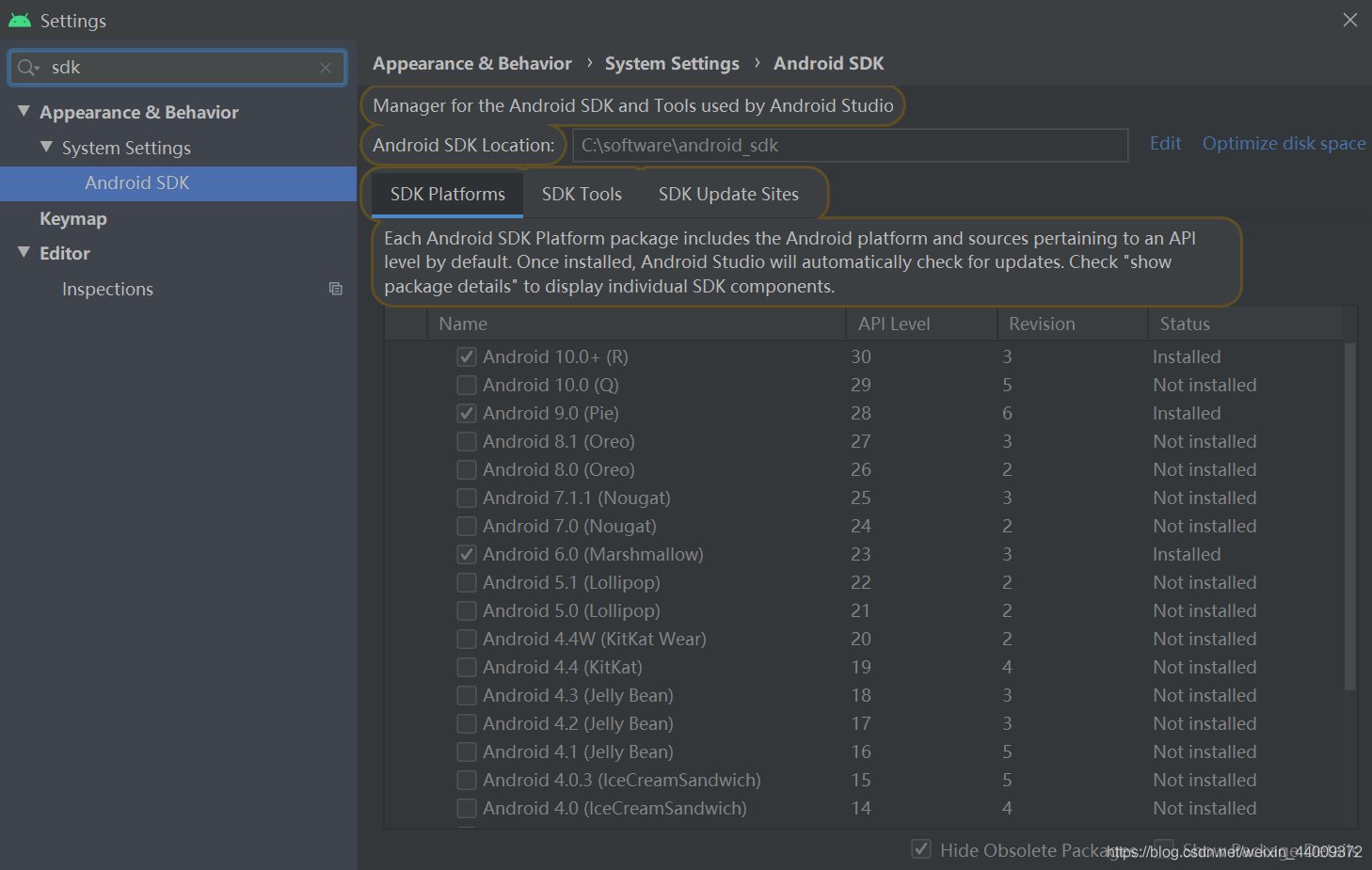1372x870 pixels.
Task: Check Android 4.4W (KitKat Wear) platform
Action: tap(467, 640)
